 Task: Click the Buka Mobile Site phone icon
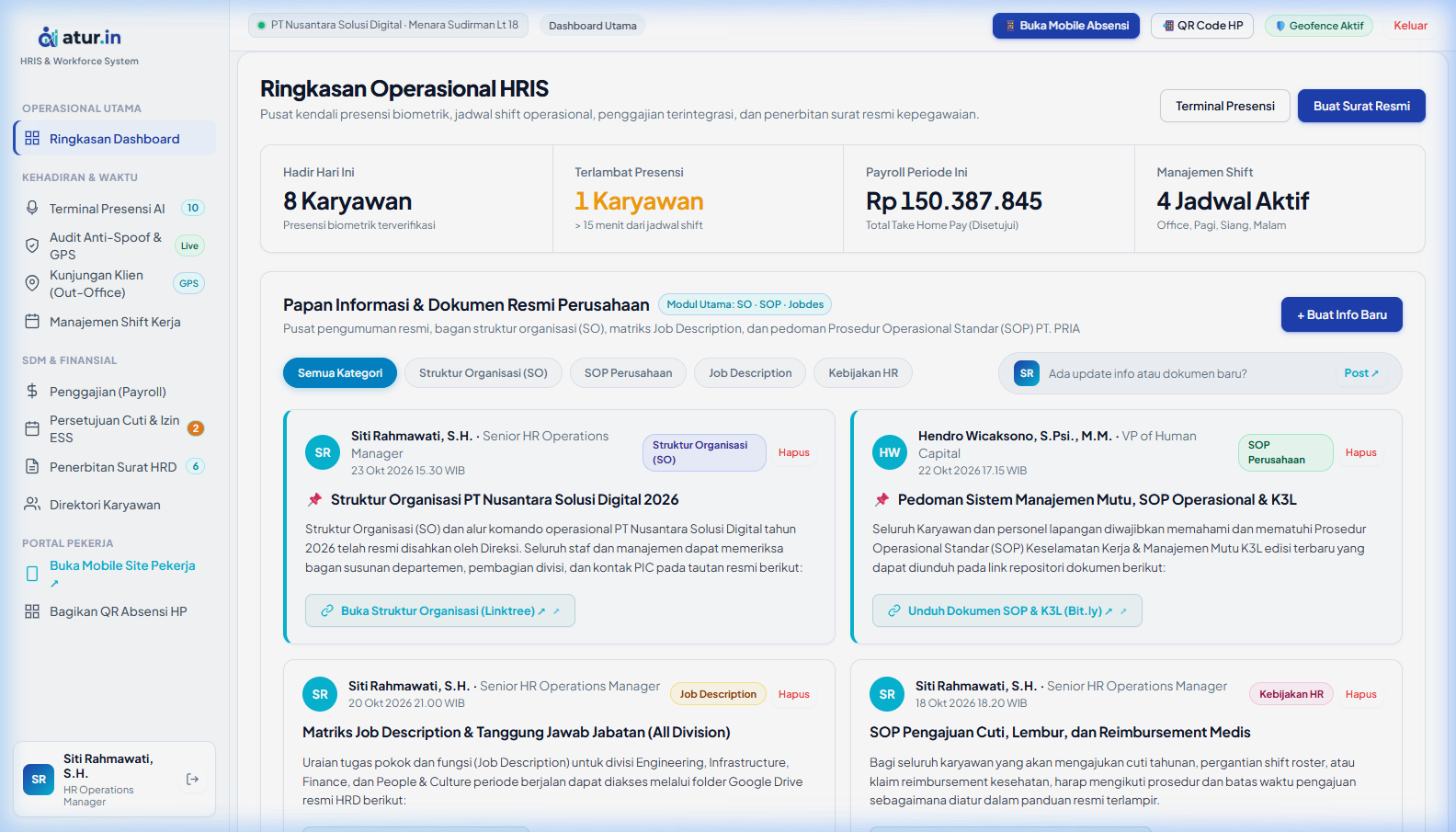[x=32, y=574]
